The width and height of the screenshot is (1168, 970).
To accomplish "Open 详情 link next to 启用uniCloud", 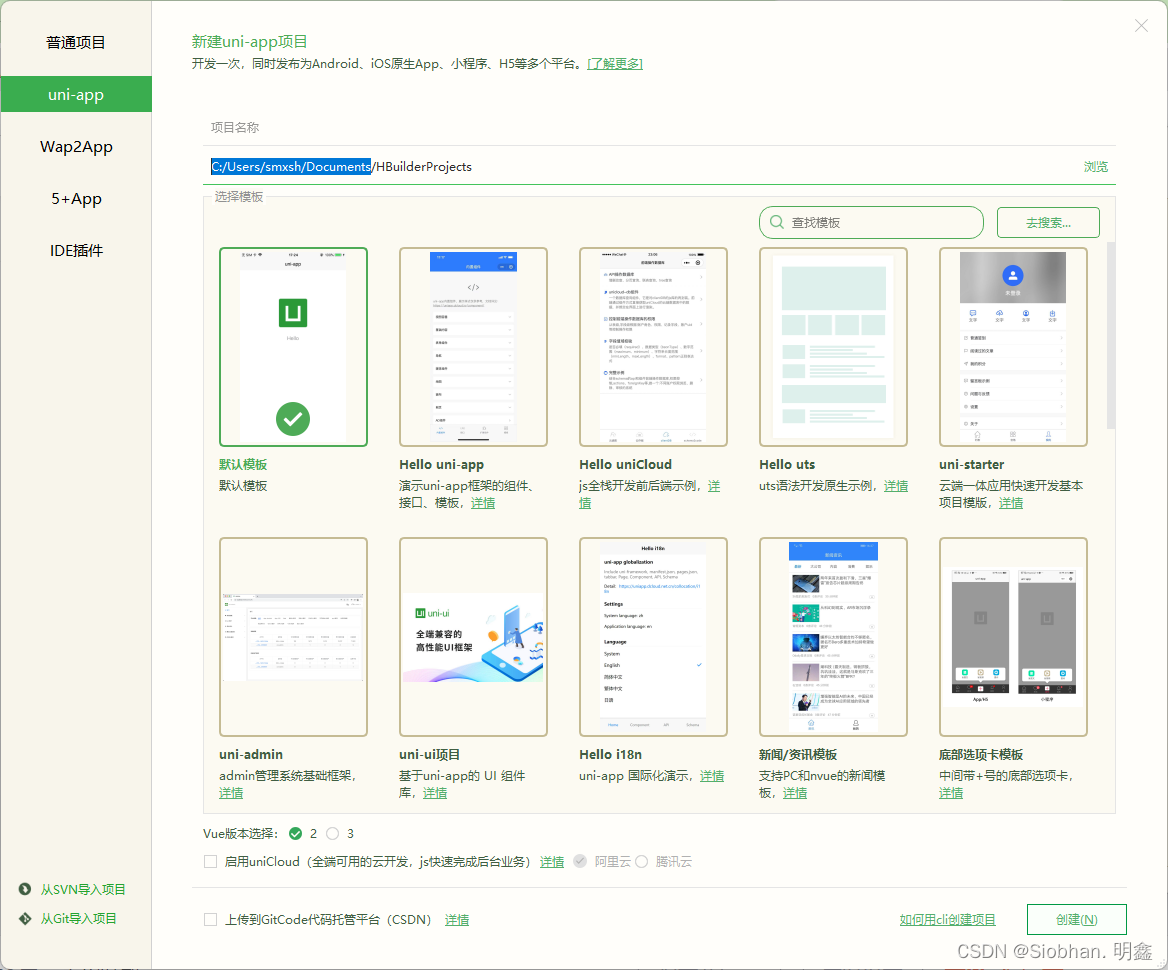I will point(551,862).
